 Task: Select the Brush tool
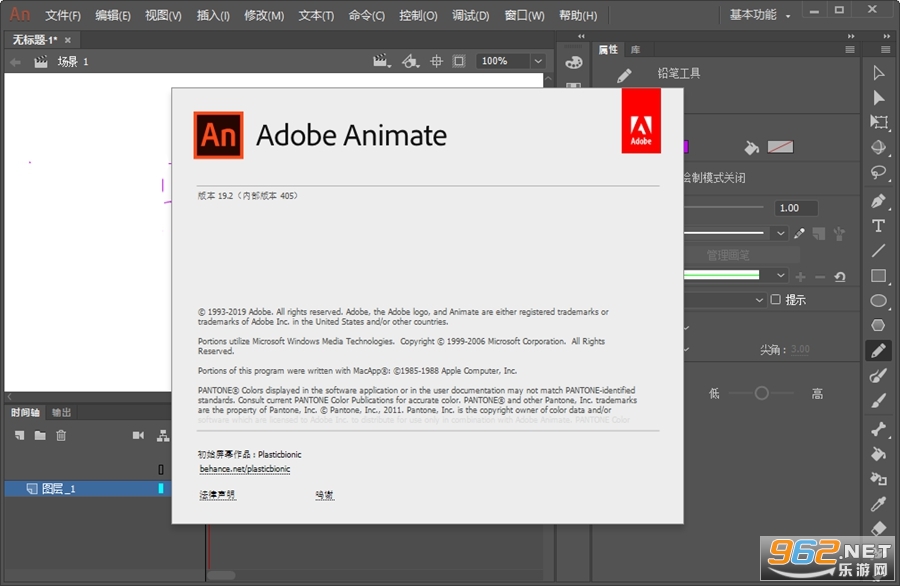pyautogui.click(x=878, y=400)
